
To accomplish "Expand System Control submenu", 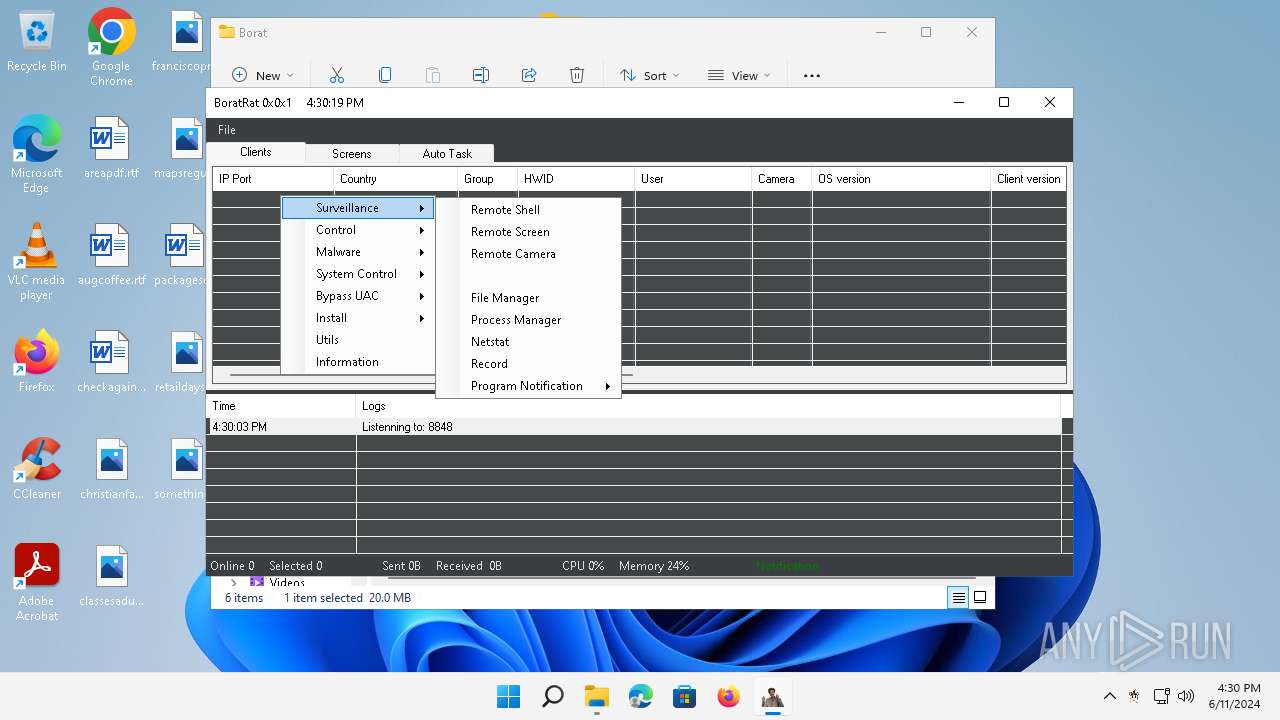I will (358, 274).
